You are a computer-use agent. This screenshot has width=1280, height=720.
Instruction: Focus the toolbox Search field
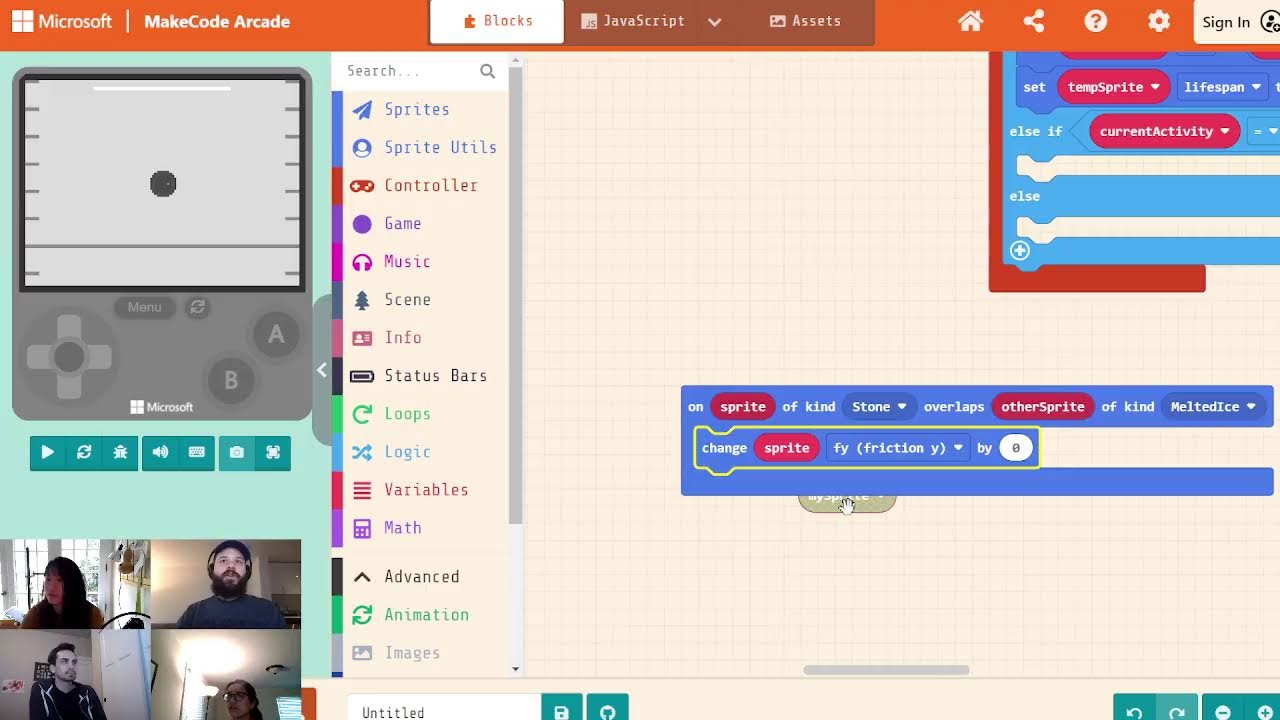(410, 71)
